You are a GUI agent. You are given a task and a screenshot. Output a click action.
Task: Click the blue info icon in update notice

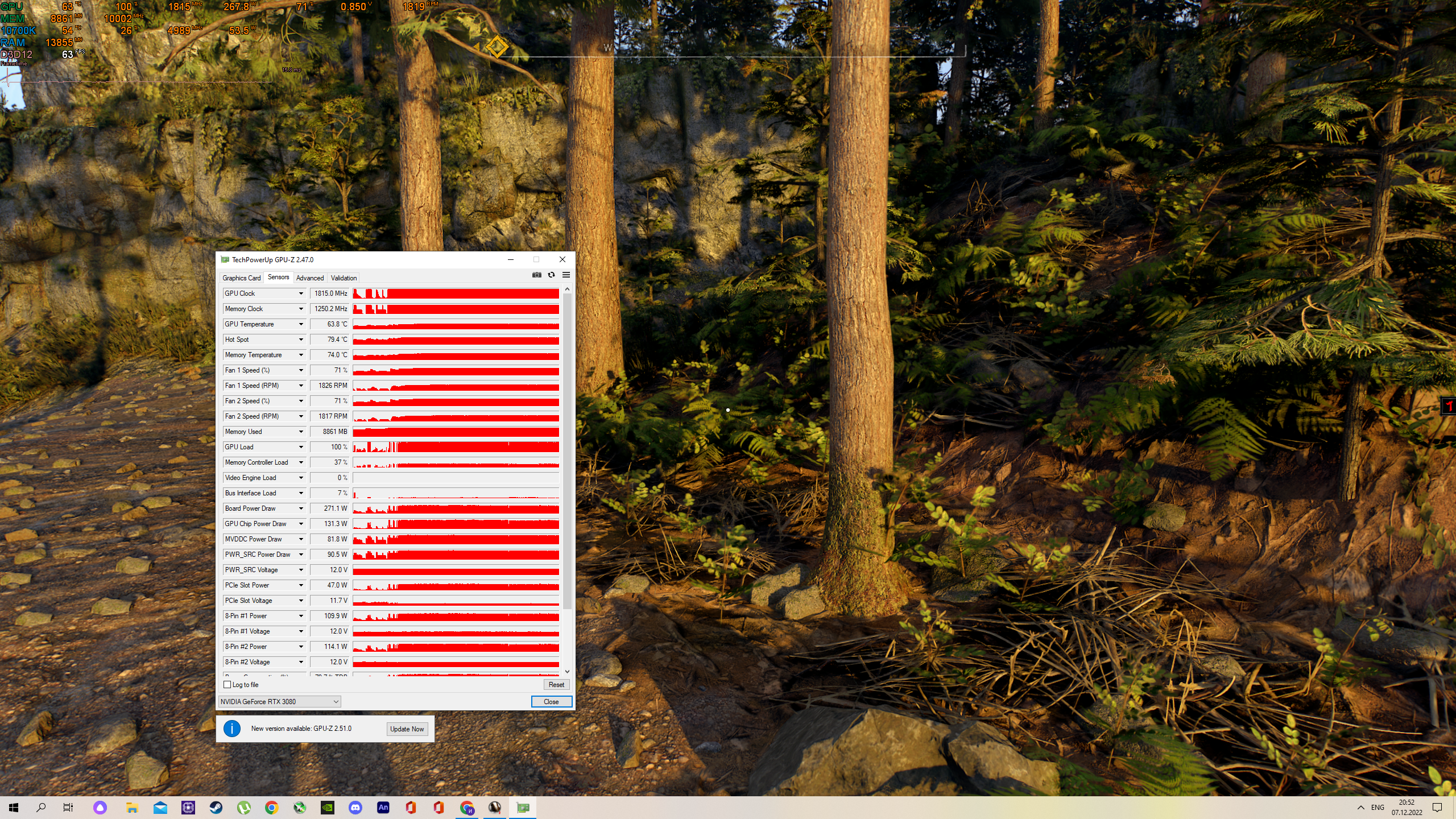pyautogui.click(x=232, y=729)
